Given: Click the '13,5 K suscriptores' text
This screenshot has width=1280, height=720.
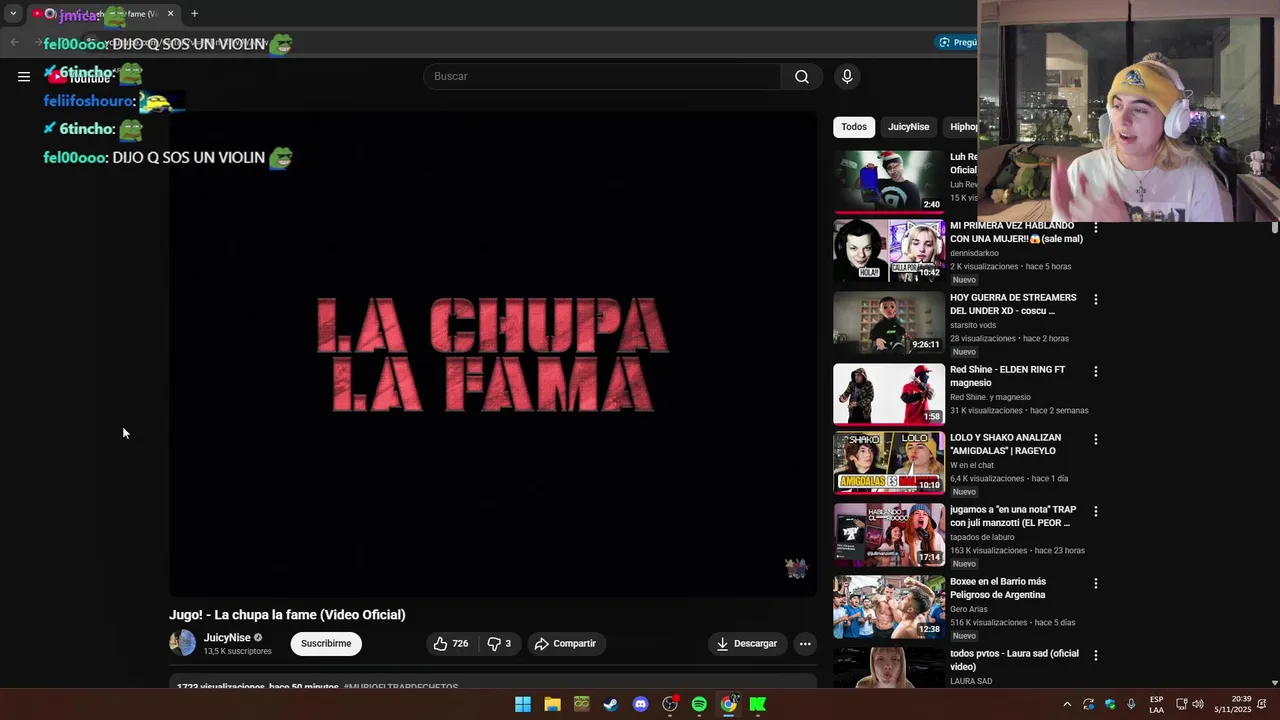Looking at the screenshot, I should pos(237,651).
